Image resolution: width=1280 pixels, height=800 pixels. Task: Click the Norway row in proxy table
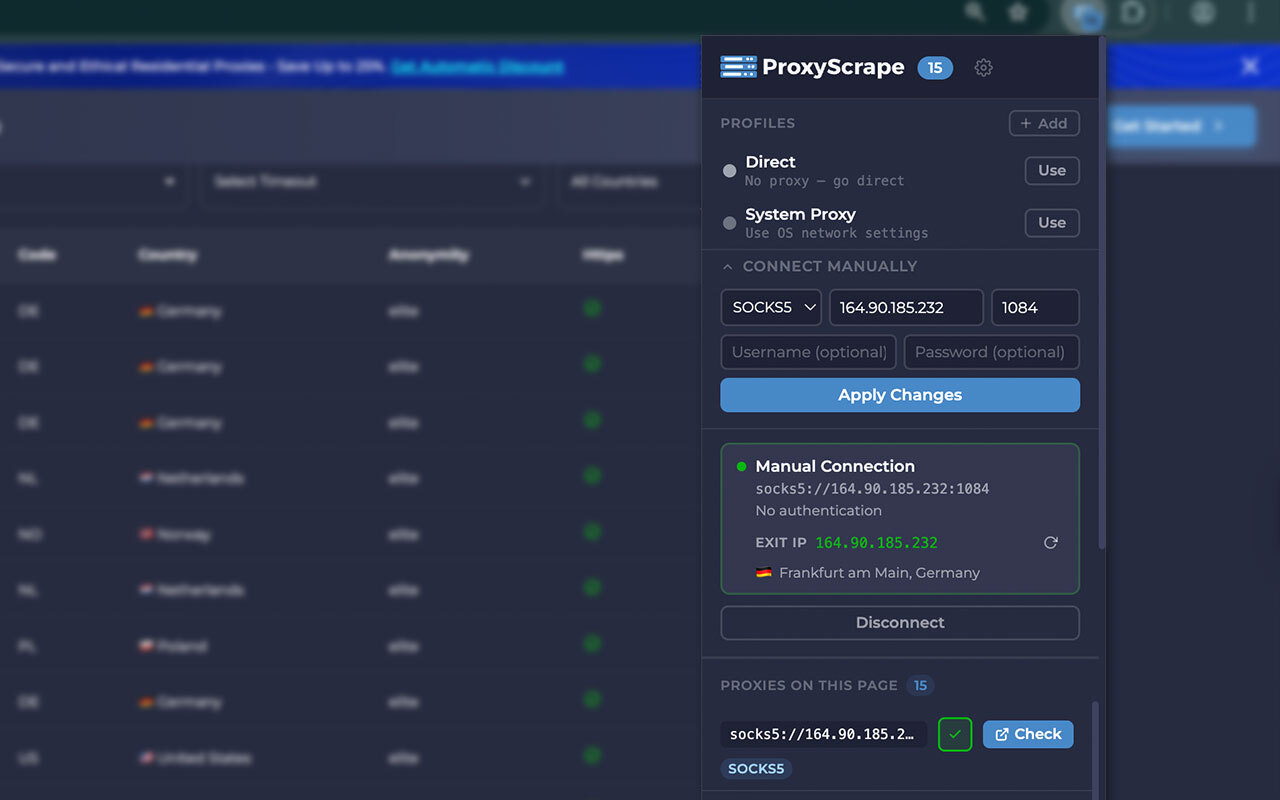click(x=350, y=535)
